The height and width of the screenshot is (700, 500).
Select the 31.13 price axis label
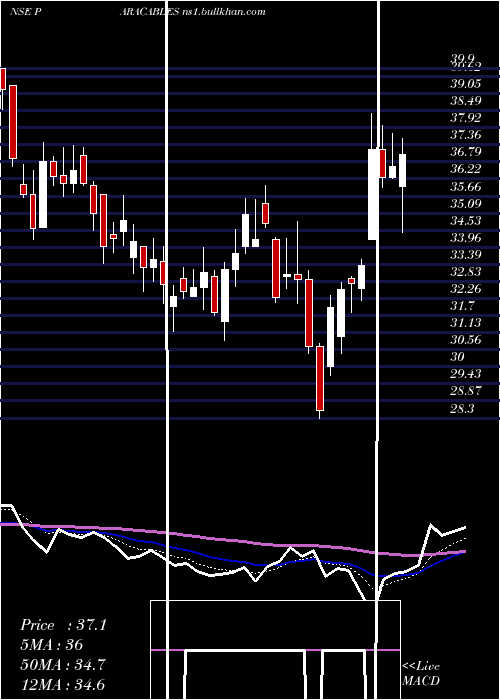click(466, 322)
